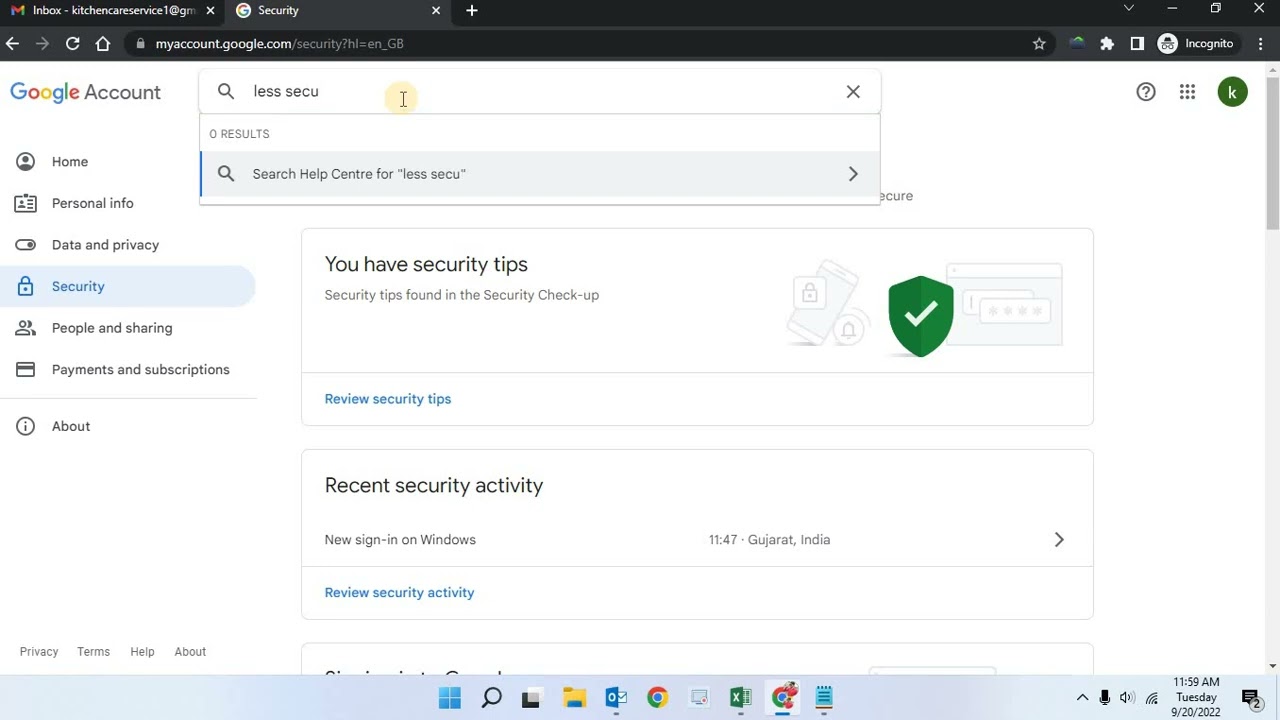Open Google Account help question mark icon
1280x720 pixels.
1146,92
